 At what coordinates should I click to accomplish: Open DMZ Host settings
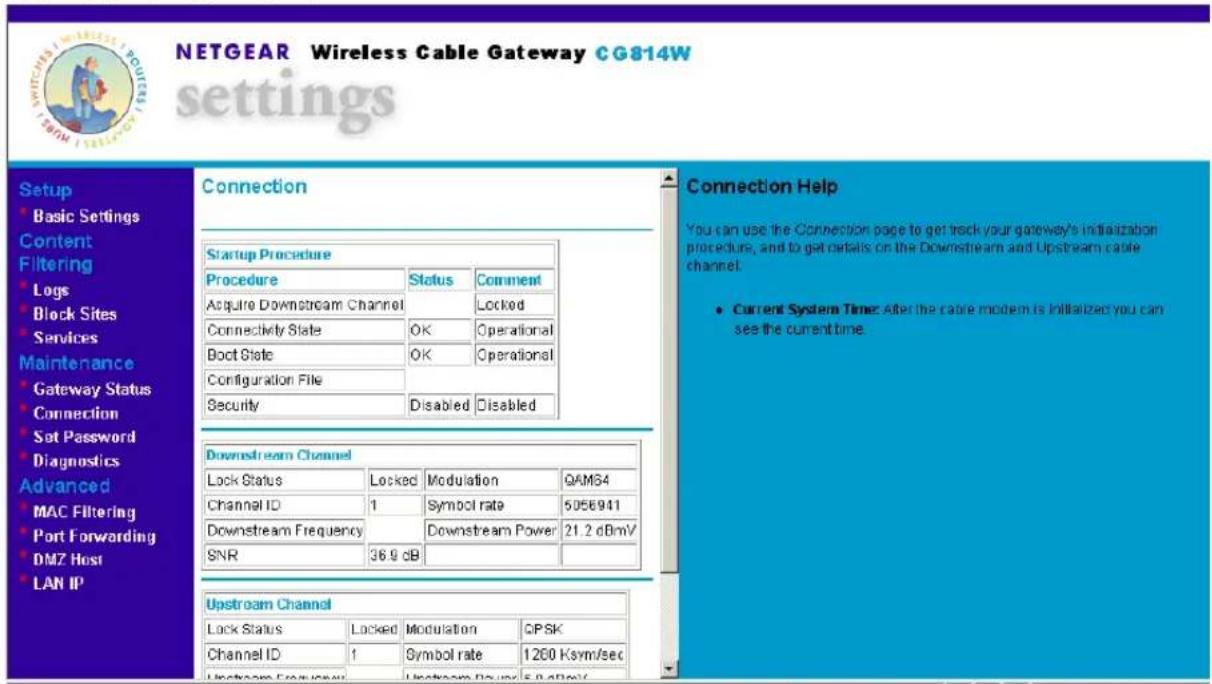click(67, 560)
